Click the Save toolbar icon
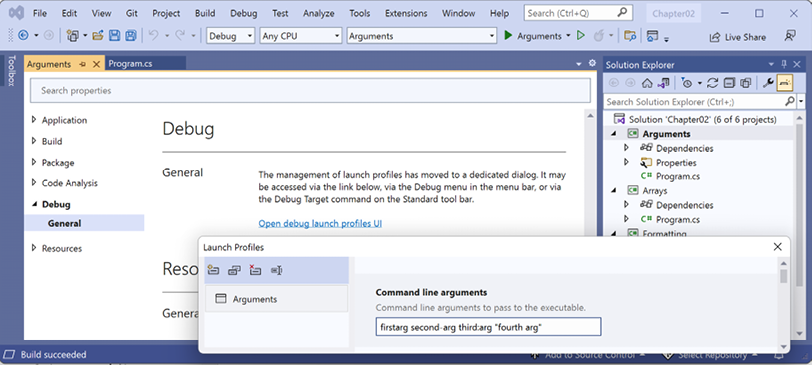 (x=114, y=36)
